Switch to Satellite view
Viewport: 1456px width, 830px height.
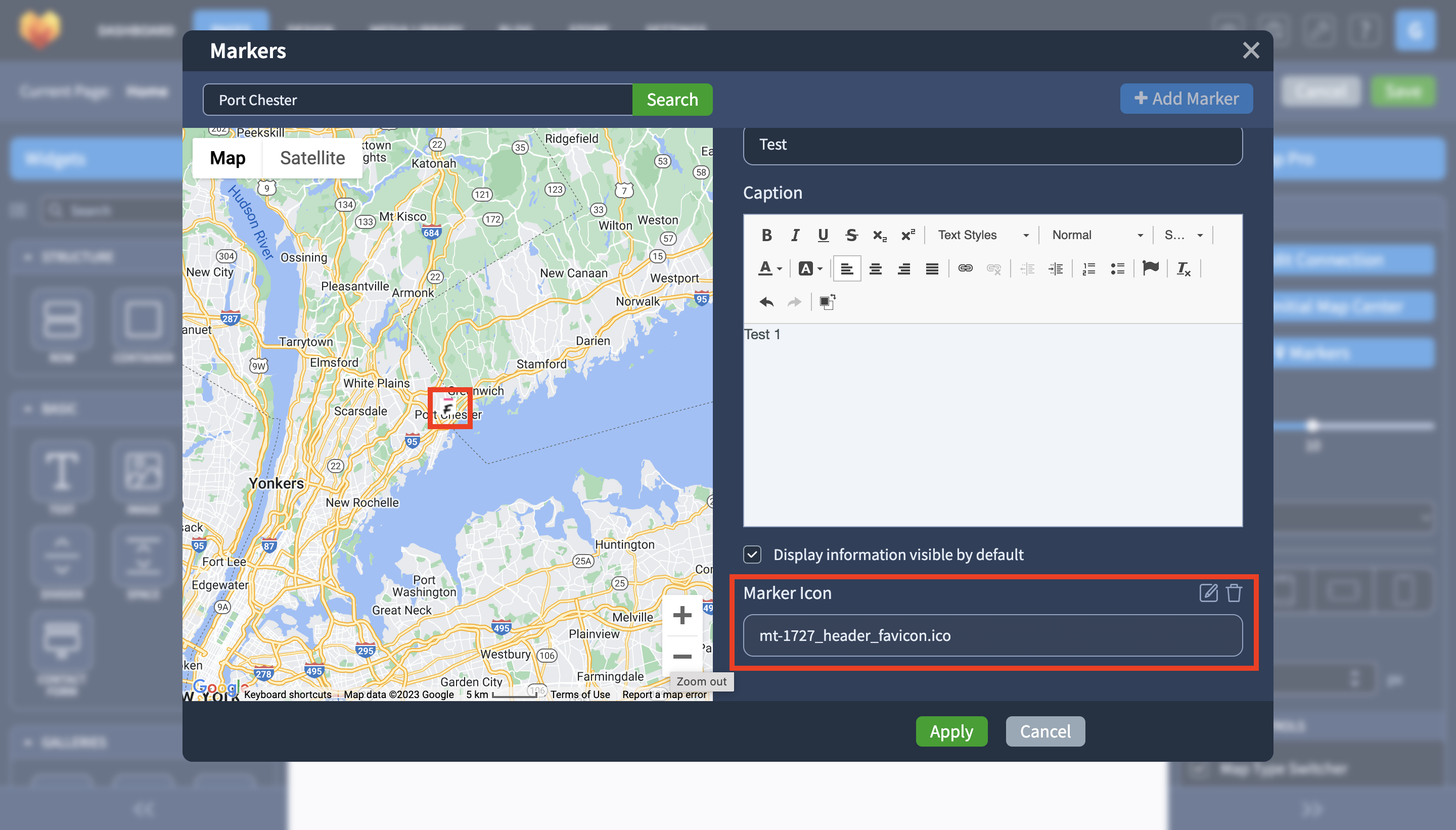(x=312, y=158)
